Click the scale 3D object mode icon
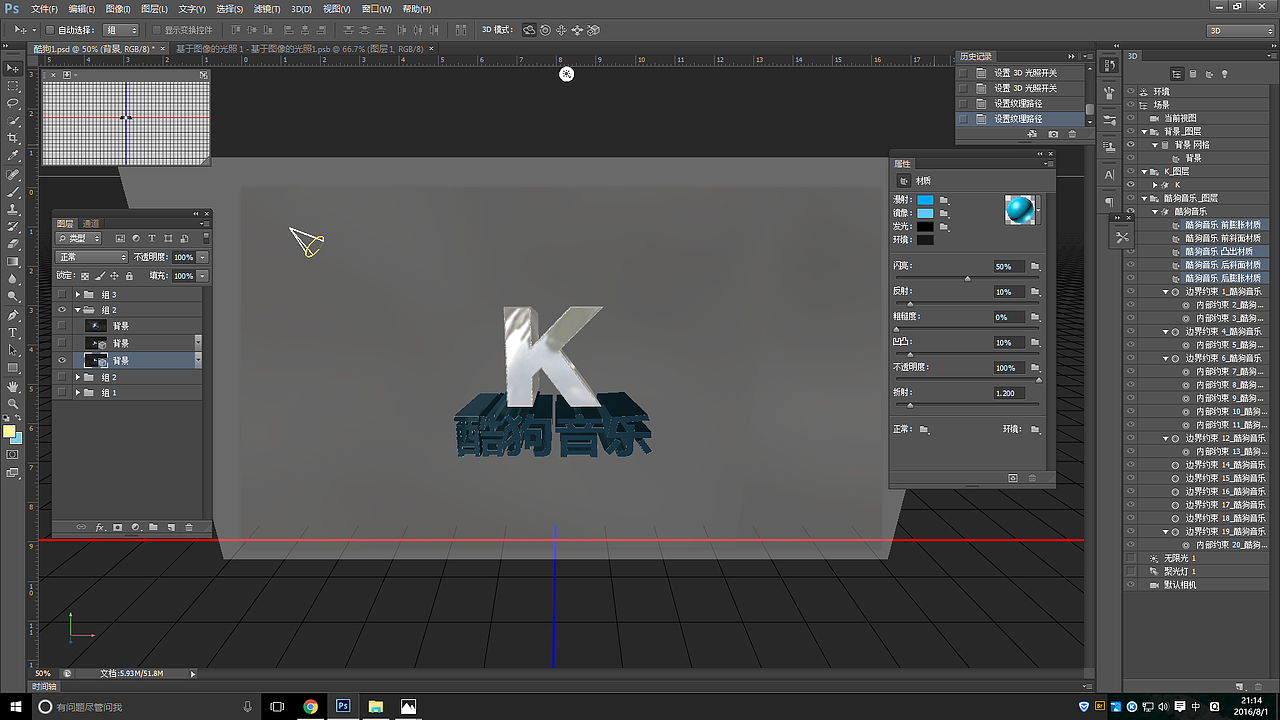This screenshot has width=1280, height=720. 593,30
